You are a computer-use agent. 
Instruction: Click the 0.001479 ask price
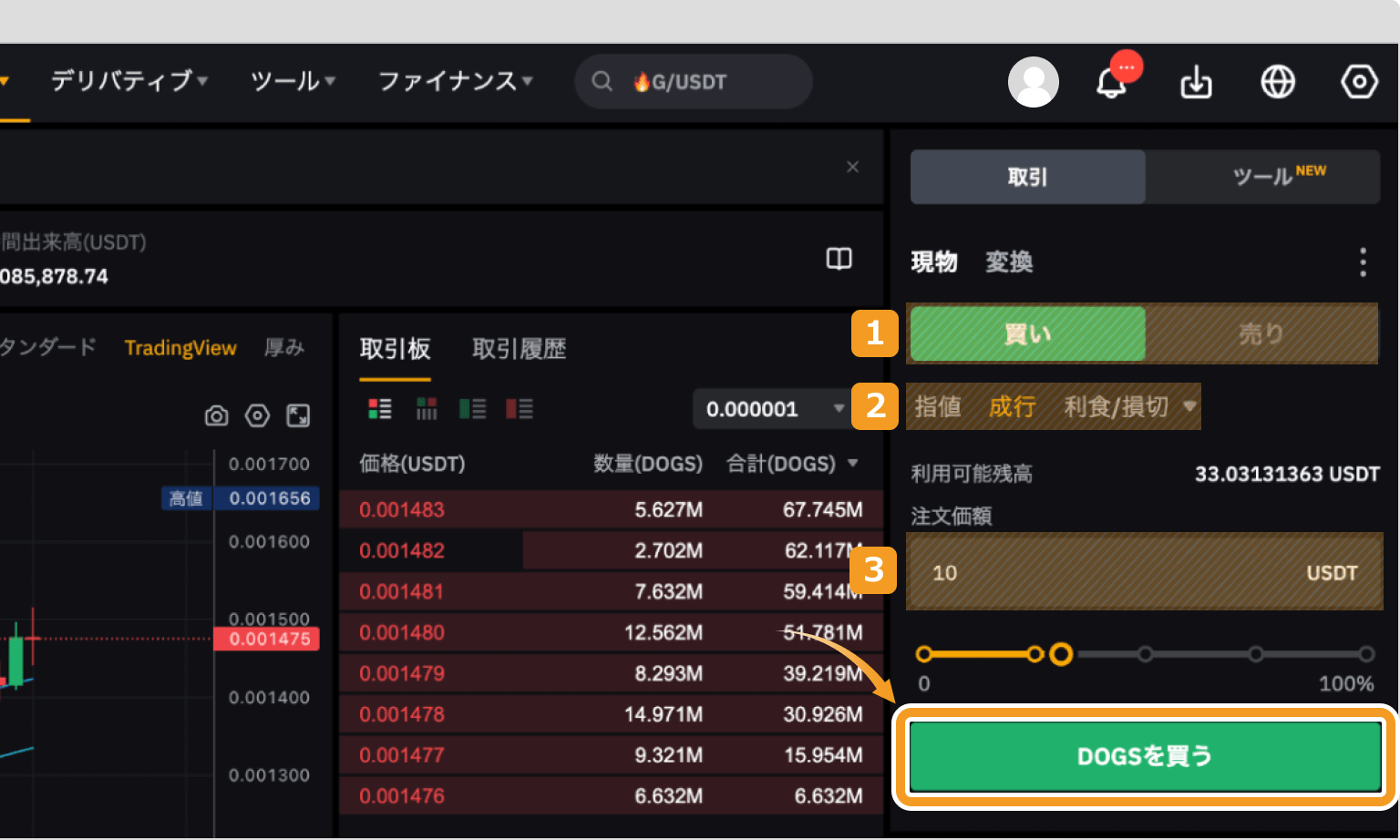402,674
